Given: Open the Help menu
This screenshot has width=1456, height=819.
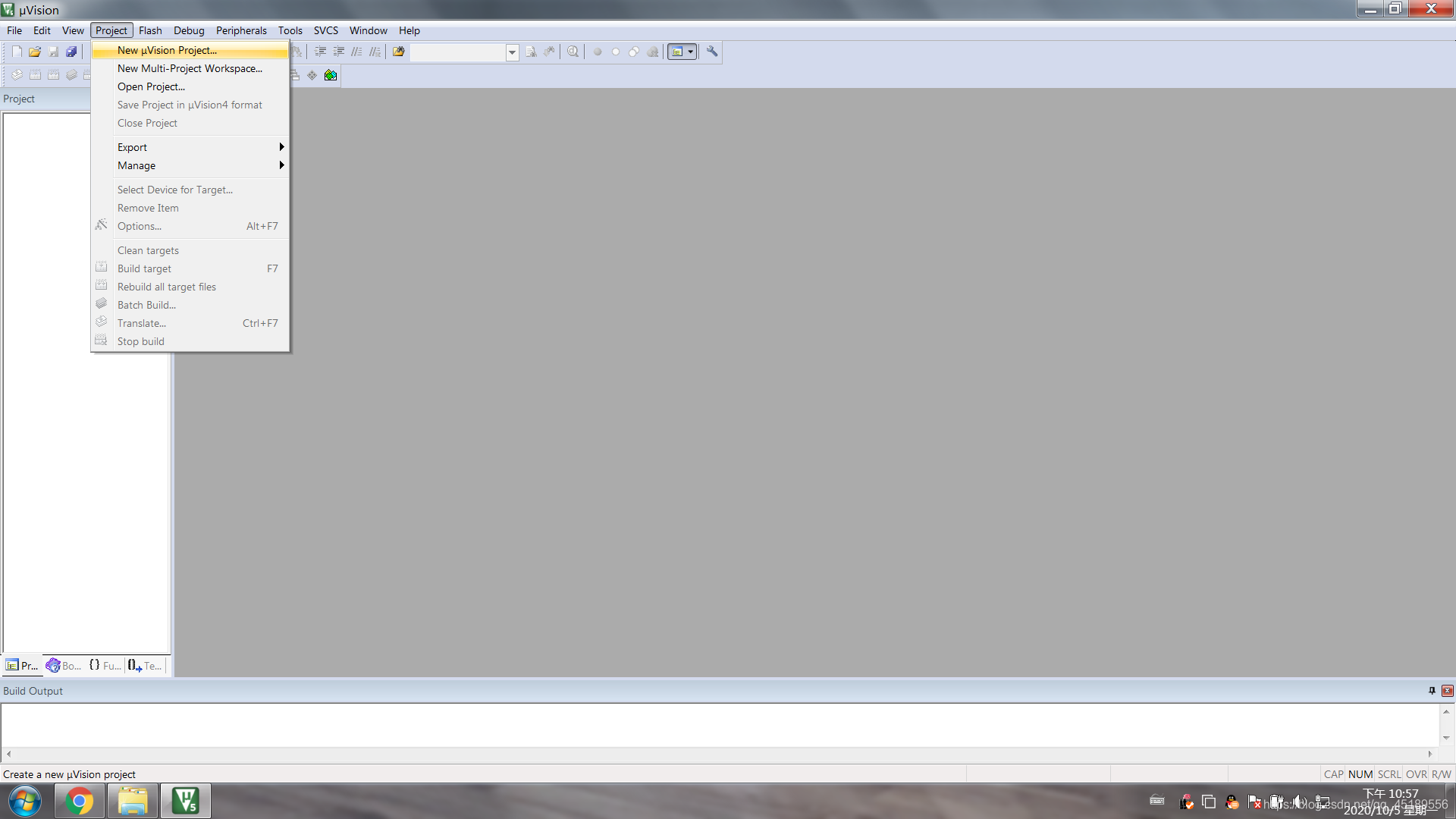Looking at the screenshot, I should [x=409, y=30].
